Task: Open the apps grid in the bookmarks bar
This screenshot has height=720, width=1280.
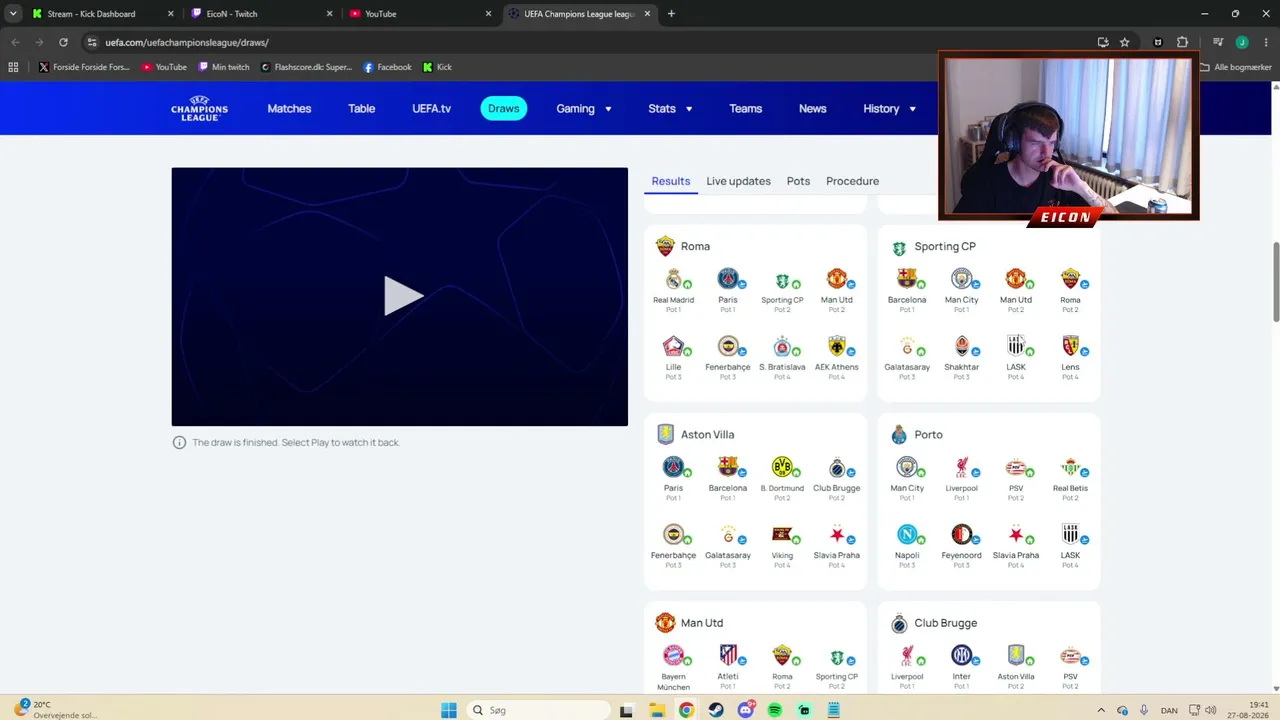Action: coord(13,67)
